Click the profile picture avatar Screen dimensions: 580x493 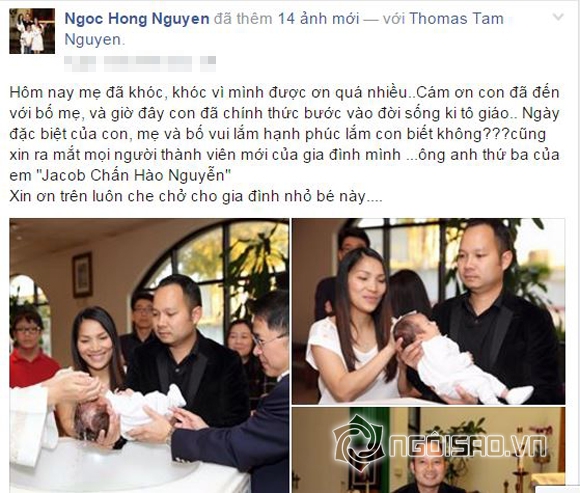coord(32,31)
